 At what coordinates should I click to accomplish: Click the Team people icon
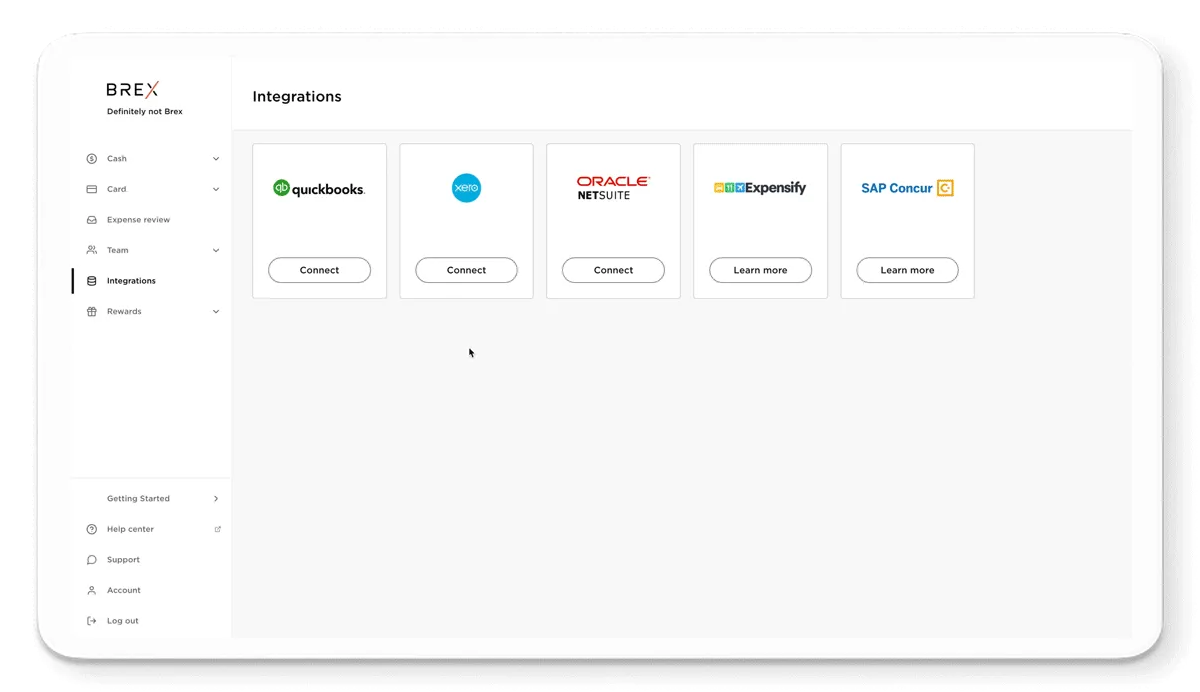[x=92, y=250]
